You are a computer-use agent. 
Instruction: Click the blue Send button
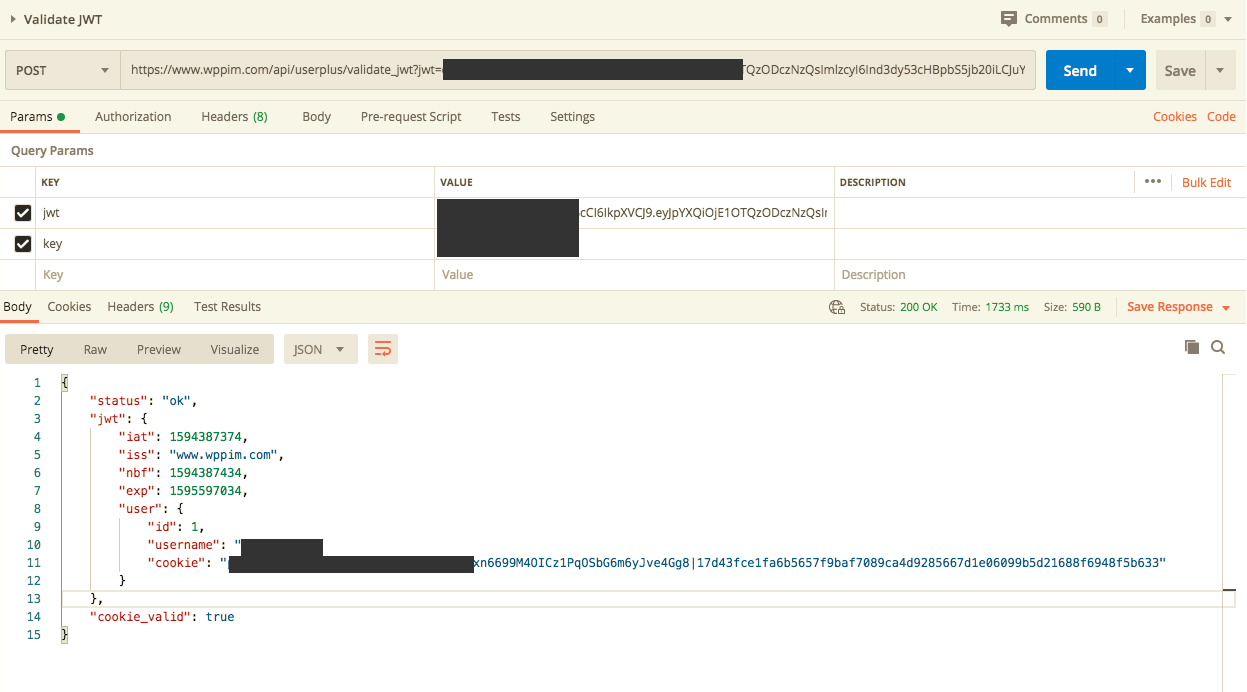pyautogui.click(x=1080, y=70)
